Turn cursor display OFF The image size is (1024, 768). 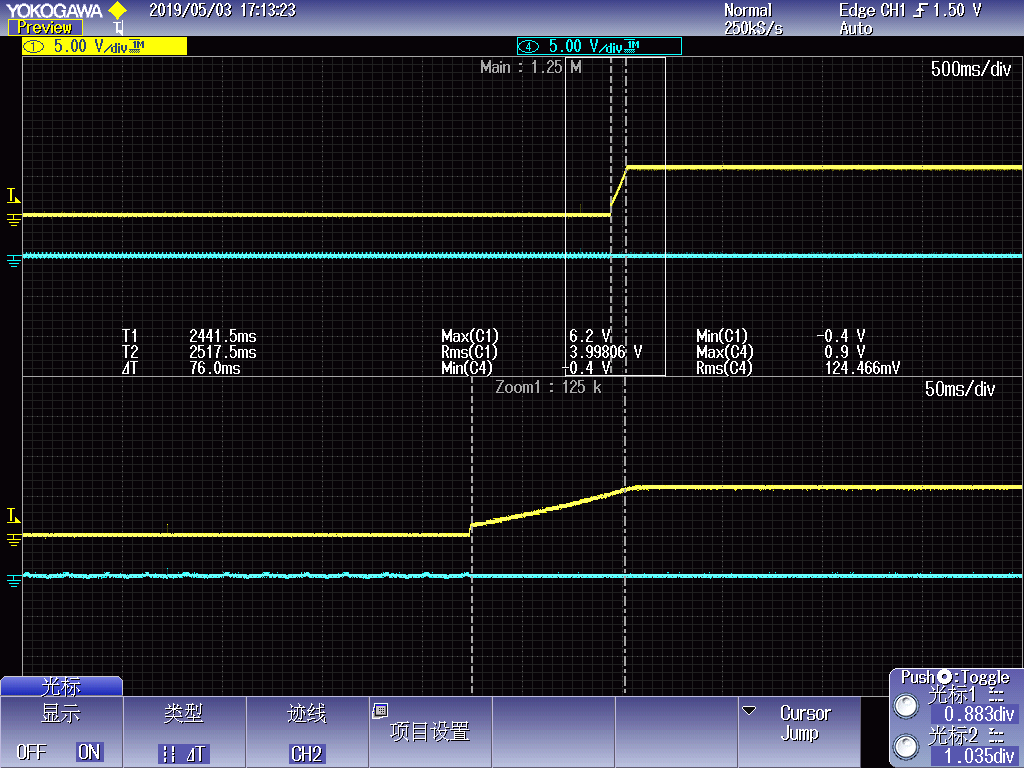pos(31,752)
